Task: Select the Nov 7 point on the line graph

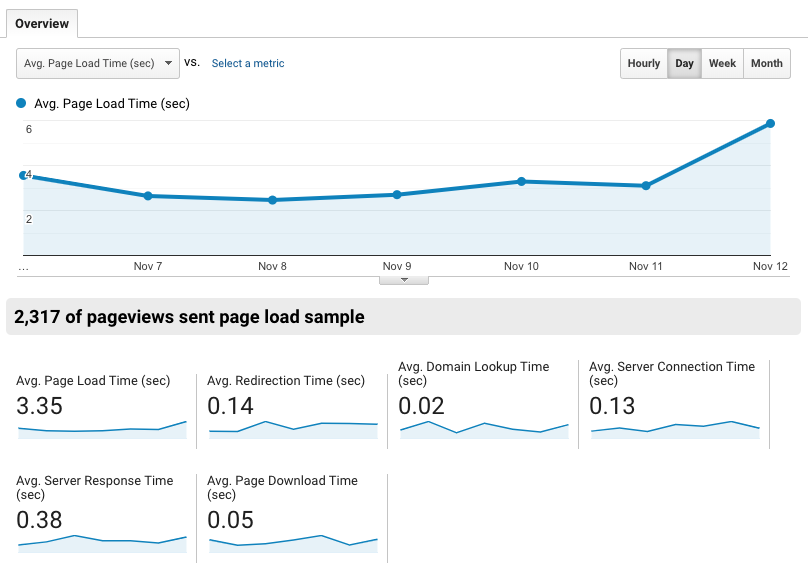Action: point(147,197)
